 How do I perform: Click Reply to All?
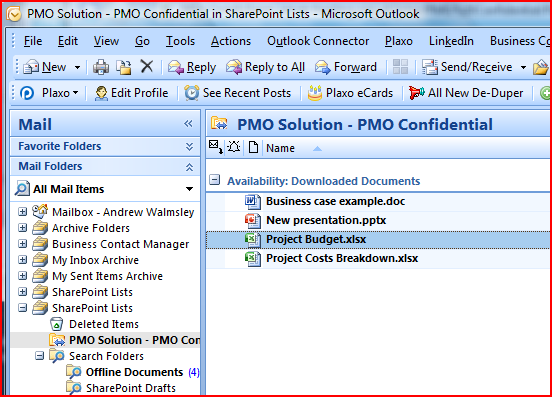pos(265,67)
